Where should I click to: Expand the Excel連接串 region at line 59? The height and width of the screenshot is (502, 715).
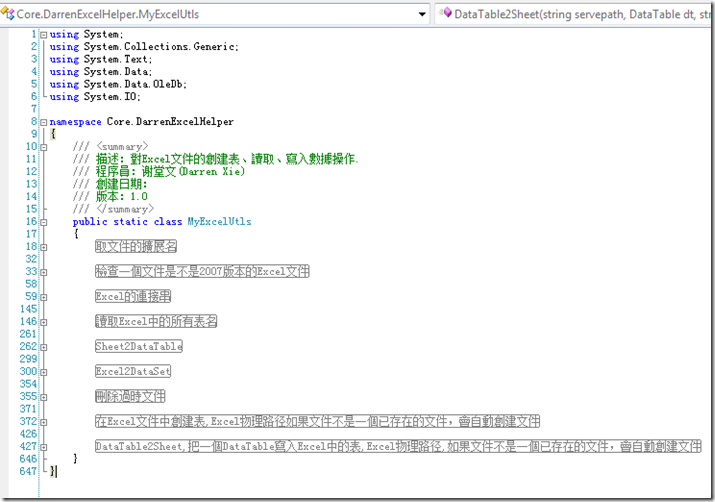[44, 297]
